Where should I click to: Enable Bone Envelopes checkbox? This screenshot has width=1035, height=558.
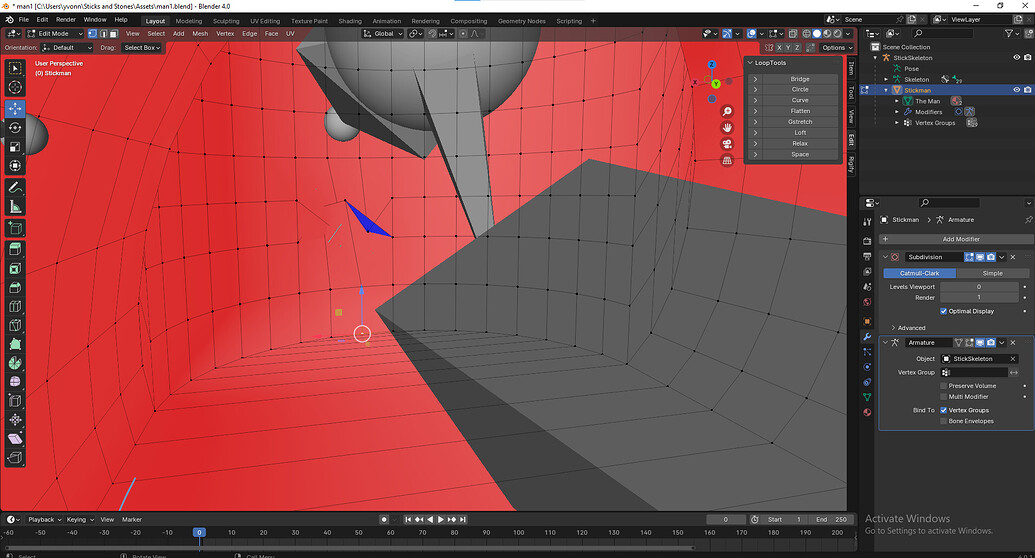pyautogui.click(x=943, y=421)
